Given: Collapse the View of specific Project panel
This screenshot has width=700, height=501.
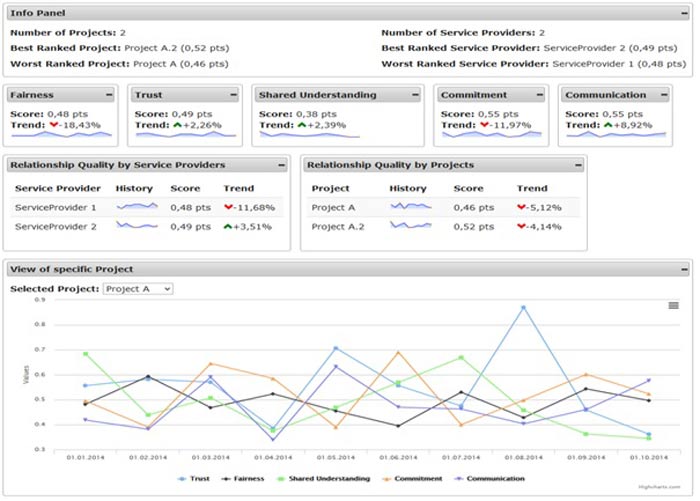Looking at the screenshot, I should [x=681, y=269].
